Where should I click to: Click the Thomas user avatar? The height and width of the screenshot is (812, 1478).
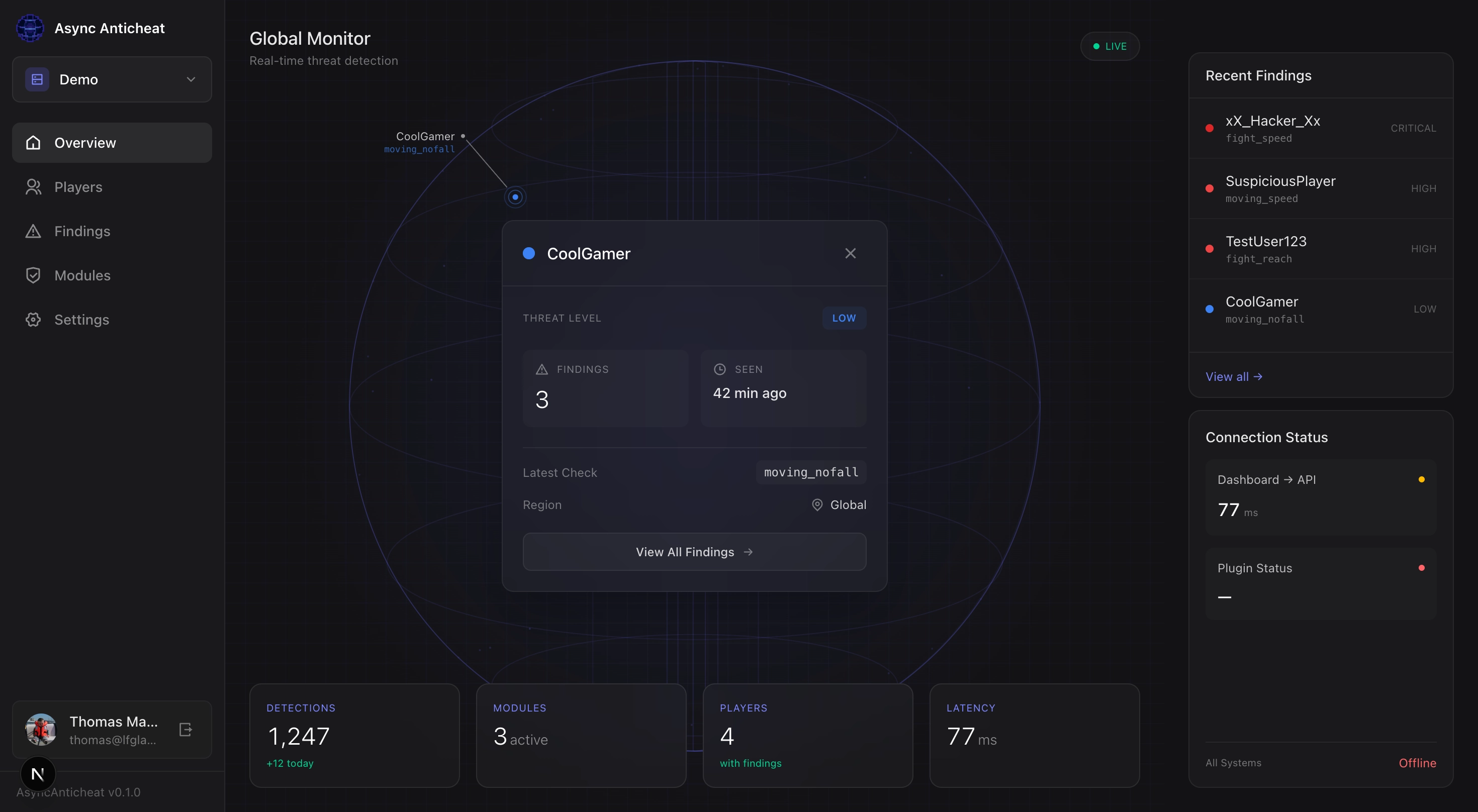pos(41,730)
